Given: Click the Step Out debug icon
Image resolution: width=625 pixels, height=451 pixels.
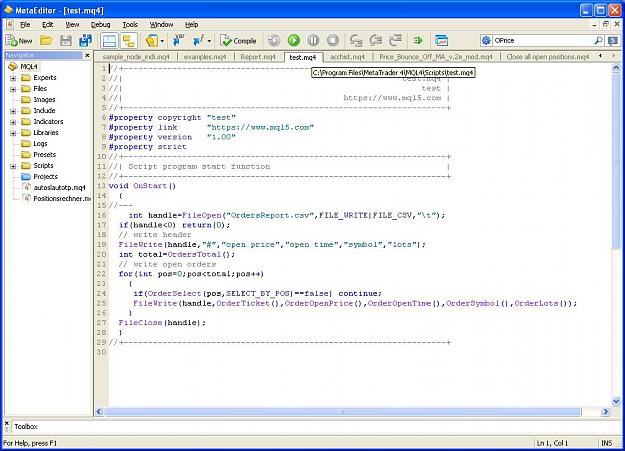Looking at the screenshot, I should [395, 40].
